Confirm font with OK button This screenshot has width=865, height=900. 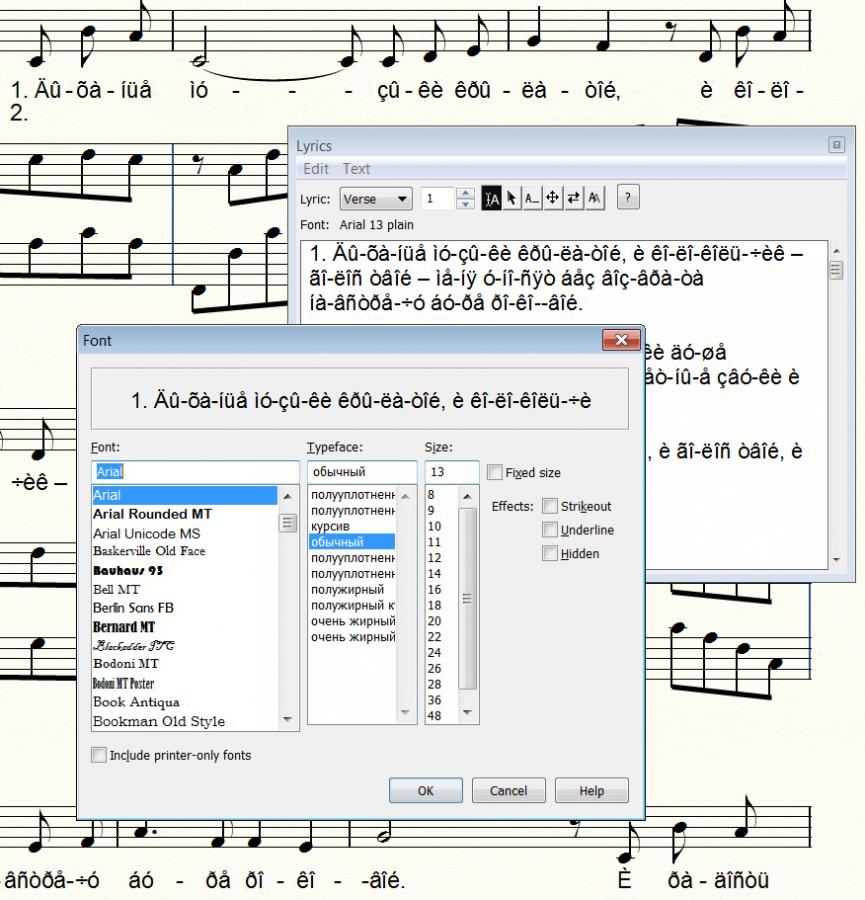coord(426,791)
